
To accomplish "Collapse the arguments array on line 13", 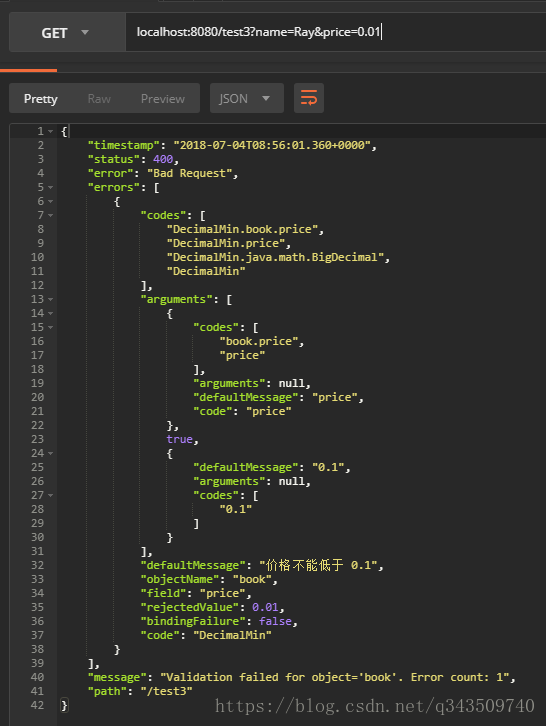I will click(50, 300).
